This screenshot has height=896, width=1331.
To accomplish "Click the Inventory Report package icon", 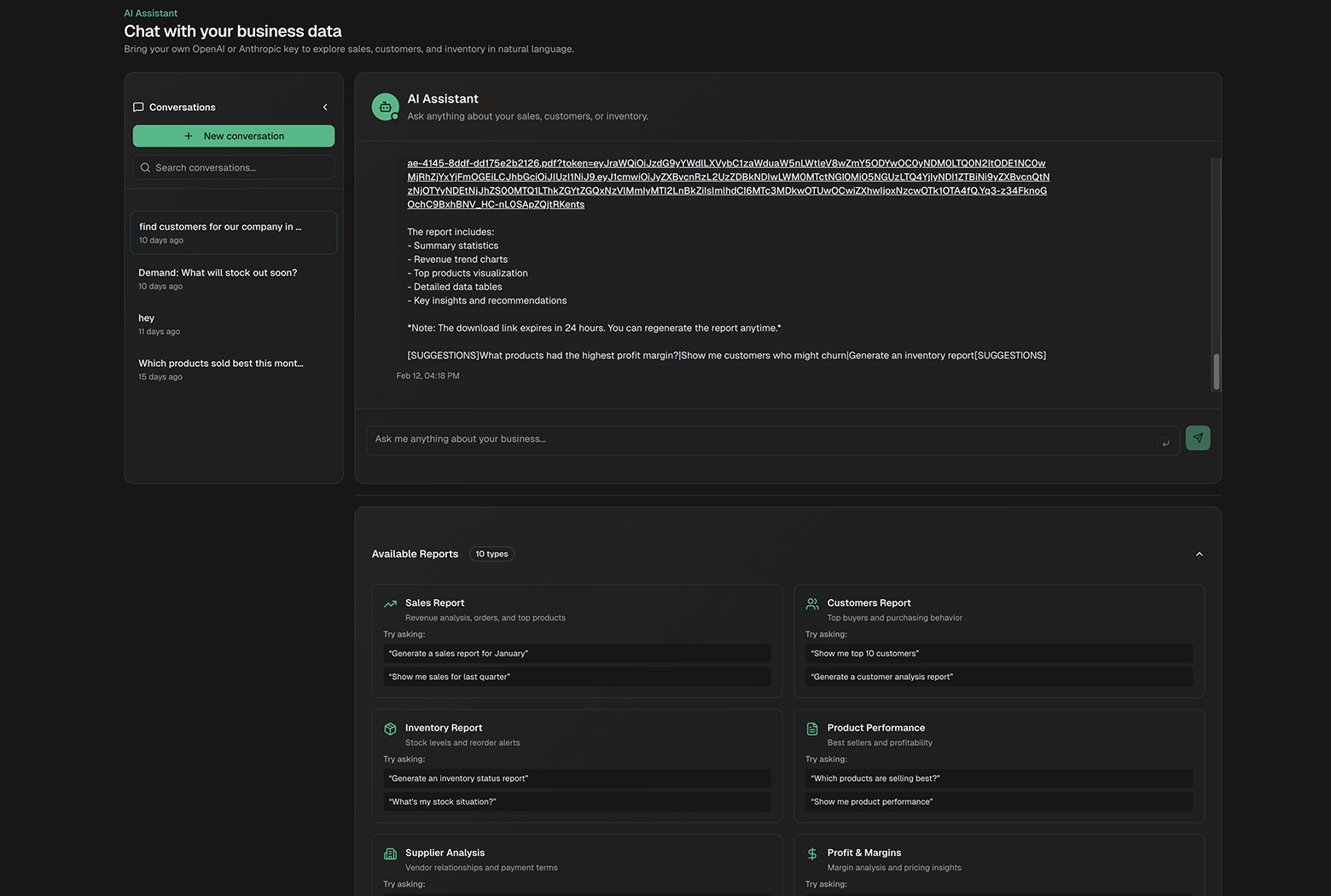I will pos(391,728).
